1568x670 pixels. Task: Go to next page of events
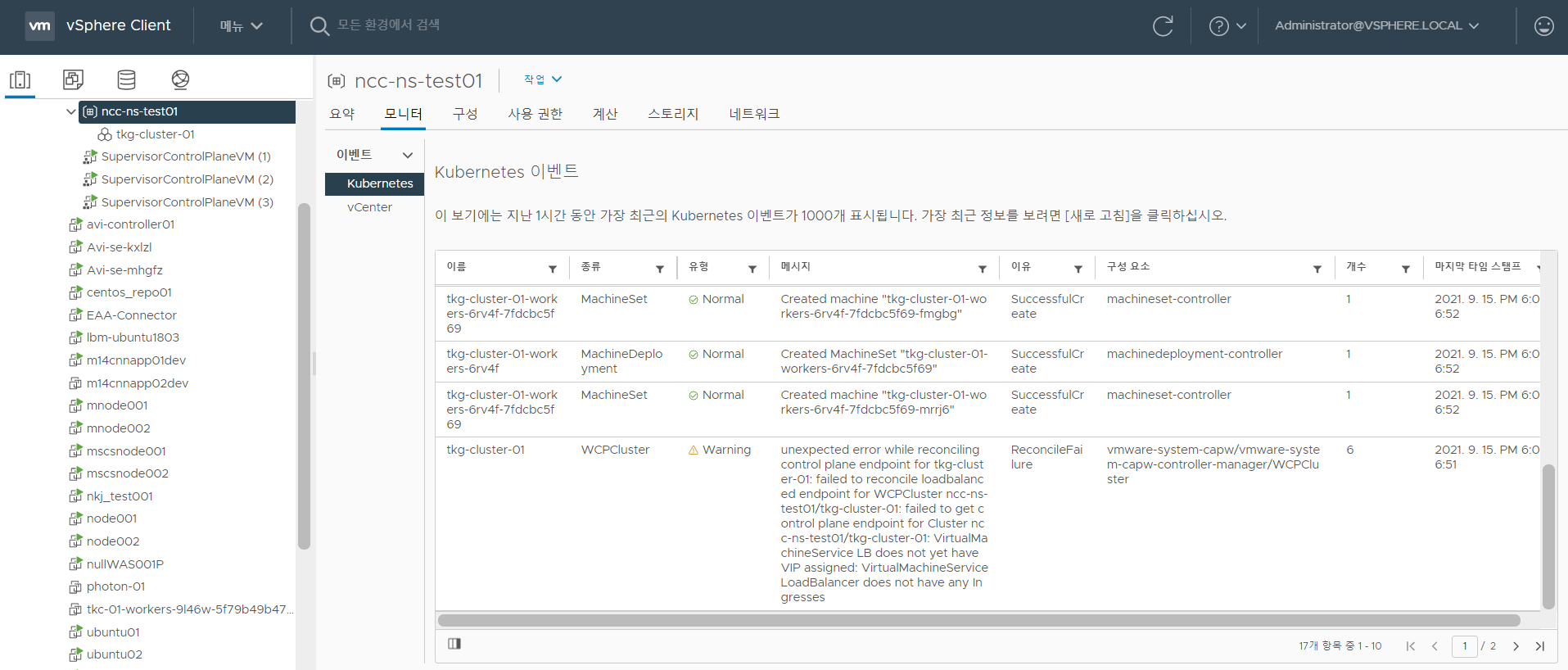(x=1516, y=646)
